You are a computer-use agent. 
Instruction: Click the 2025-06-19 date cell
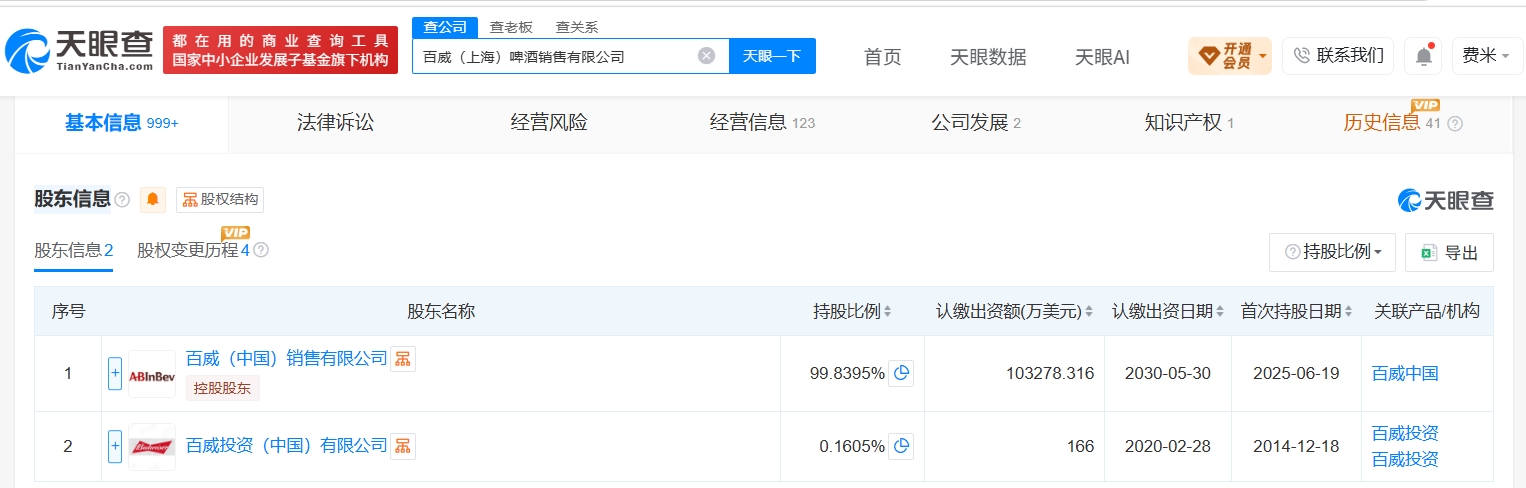[1296, 373]
